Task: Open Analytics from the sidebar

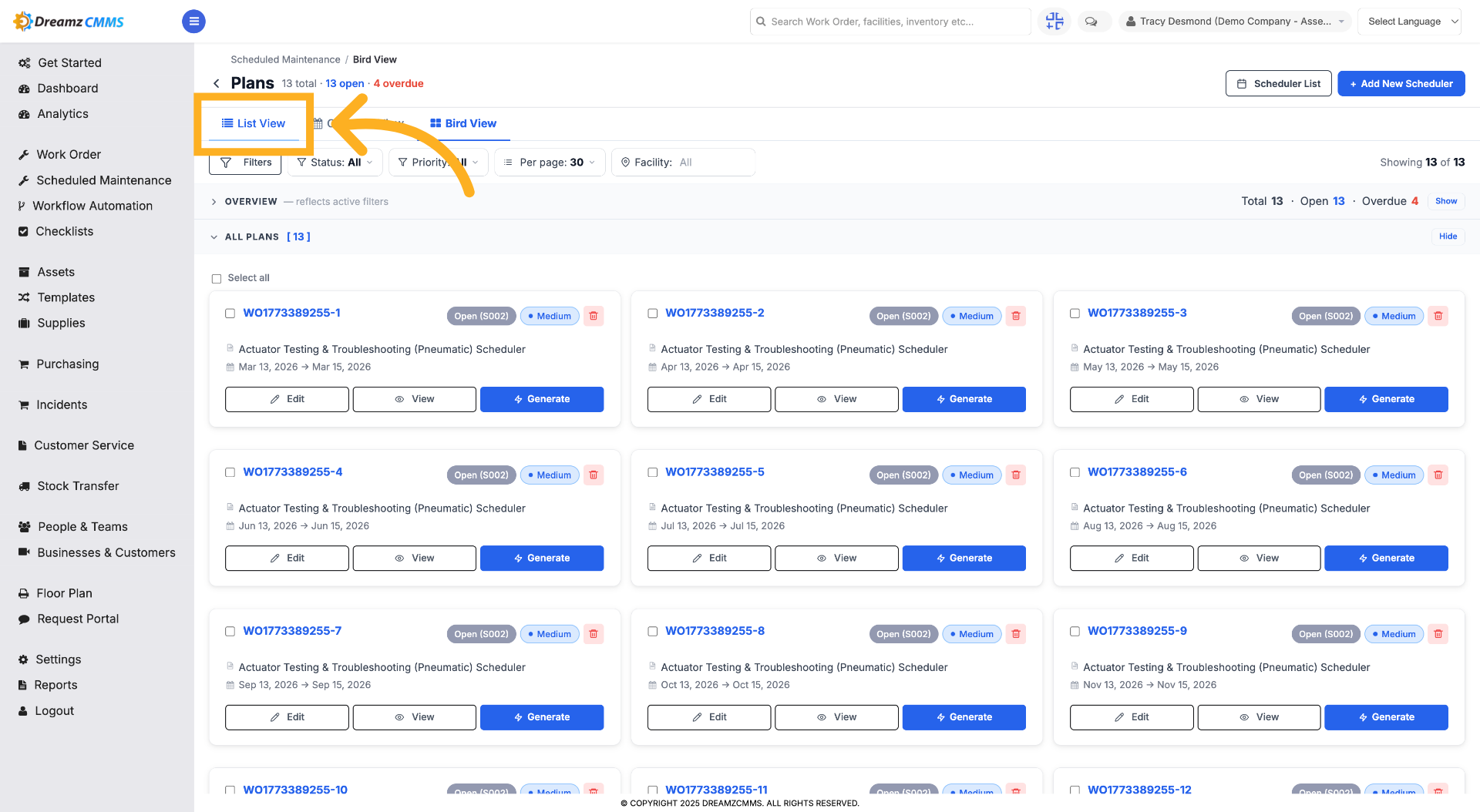Action: [x=53, y=113]
